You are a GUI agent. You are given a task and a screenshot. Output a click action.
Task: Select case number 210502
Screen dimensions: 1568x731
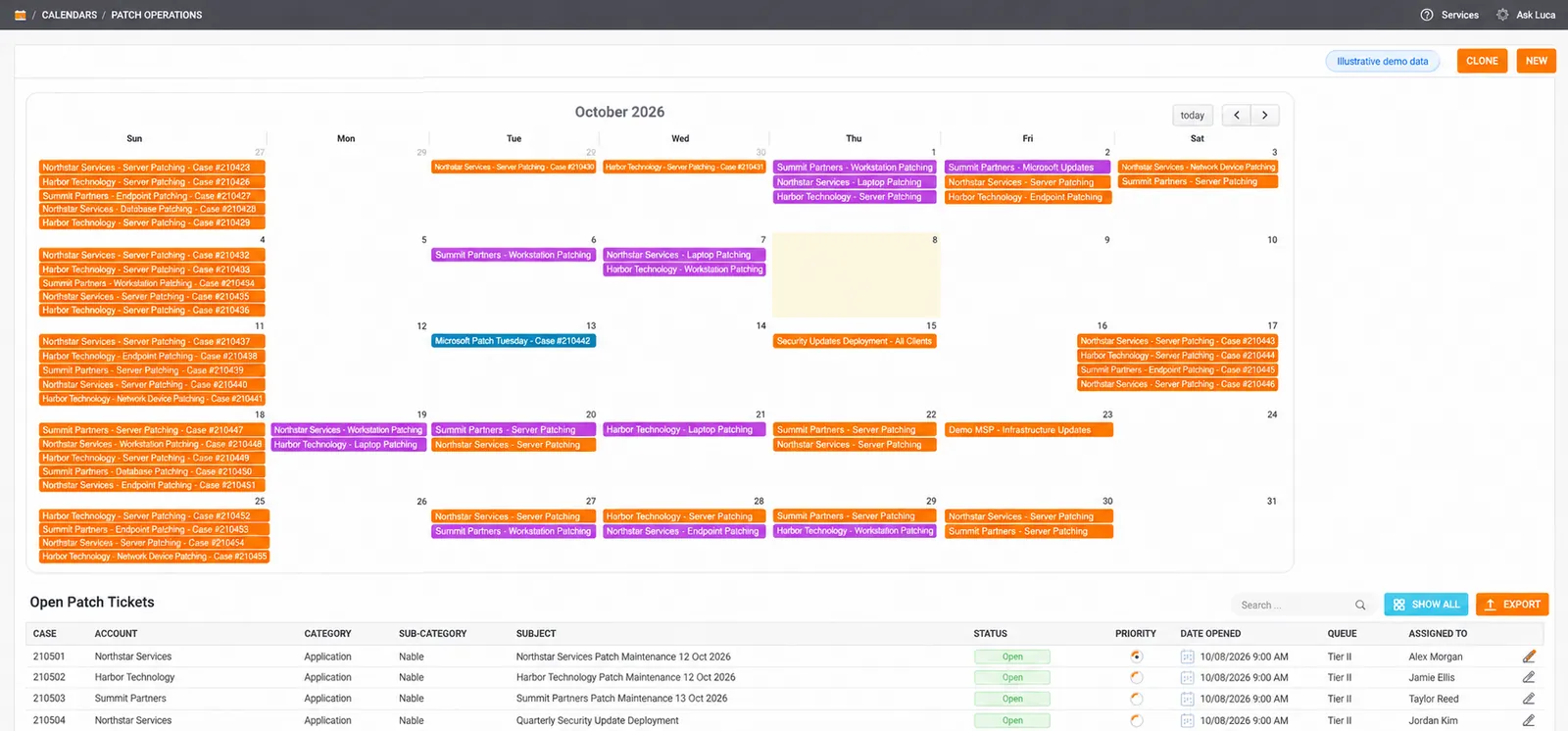(49, 677)
